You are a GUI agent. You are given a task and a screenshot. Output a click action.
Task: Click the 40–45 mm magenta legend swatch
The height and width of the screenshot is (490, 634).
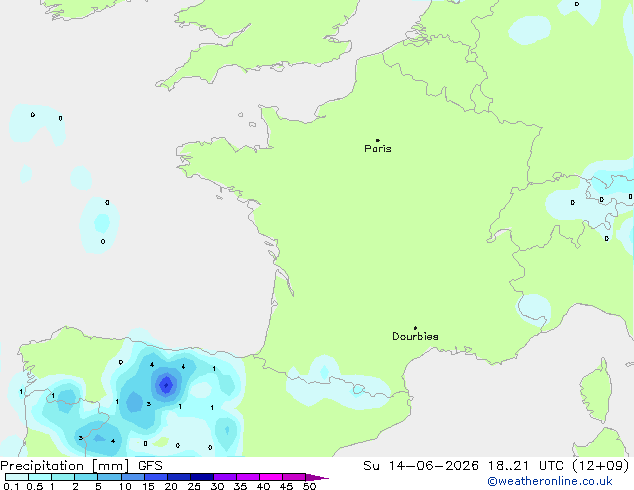(271, 477)
